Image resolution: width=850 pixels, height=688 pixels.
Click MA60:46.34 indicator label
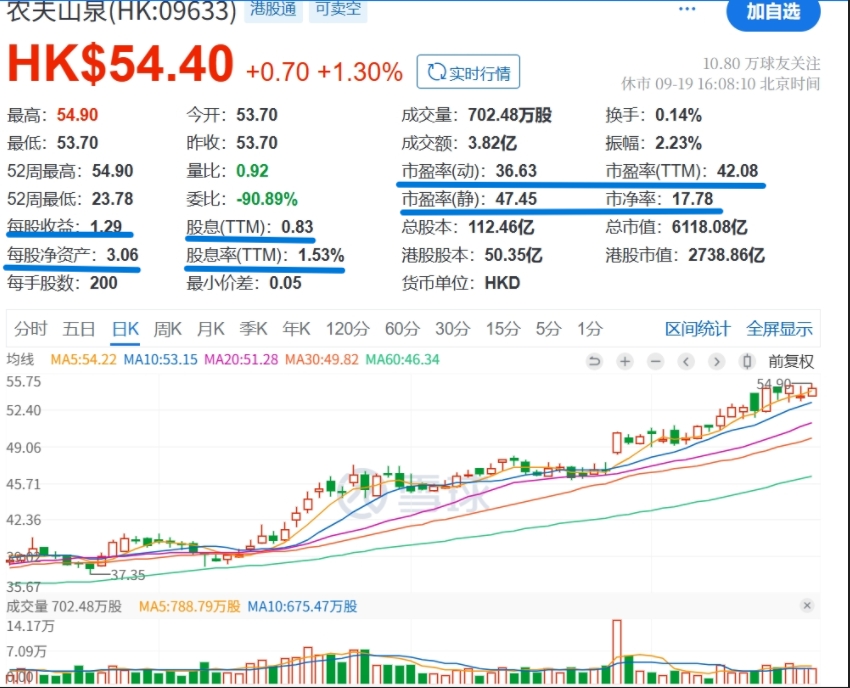[402, 359]
